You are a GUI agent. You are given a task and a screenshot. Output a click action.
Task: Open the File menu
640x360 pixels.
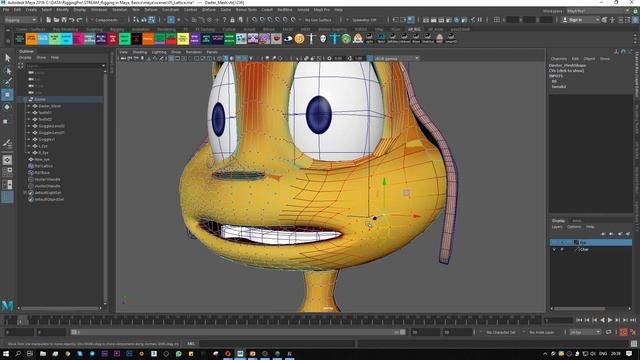(x=6, y=9)
